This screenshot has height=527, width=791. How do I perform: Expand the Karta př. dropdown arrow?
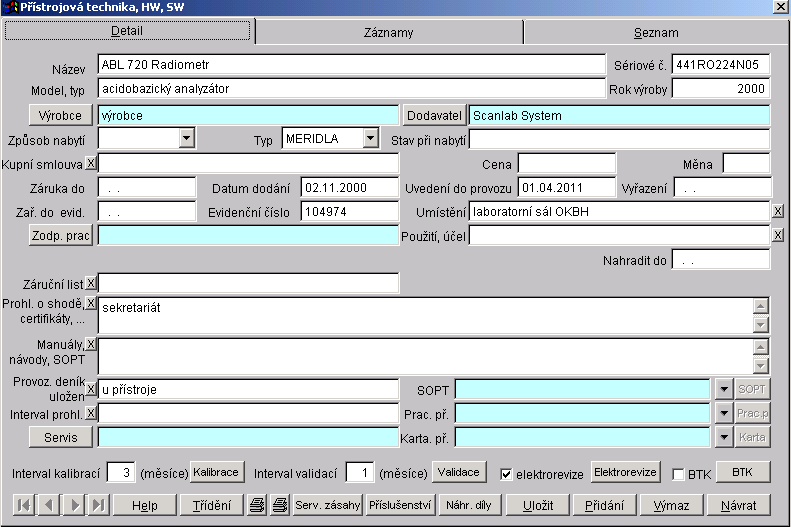pyautogui.click(x=724, y=437)
